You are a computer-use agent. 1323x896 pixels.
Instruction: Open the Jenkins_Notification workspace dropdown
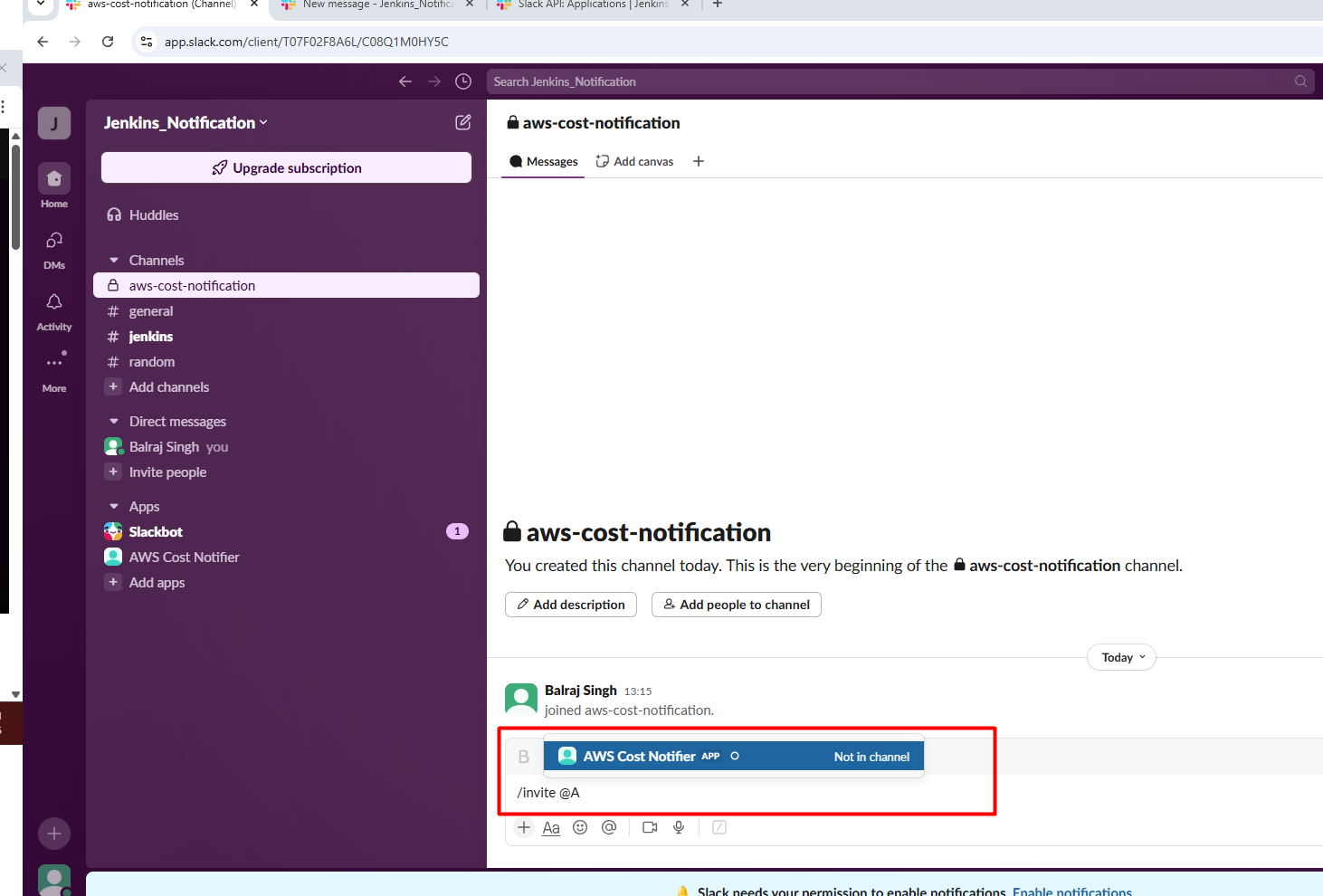[x=186, y=122]
